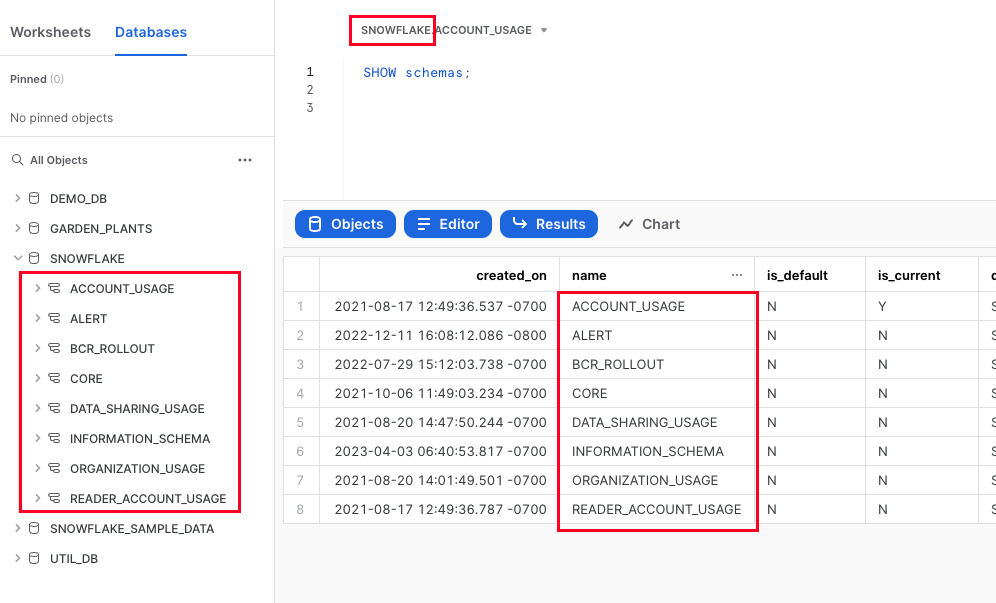This screenshot has height=603, width=996.
Task: Select result row number 3
Action: [300, 364]
